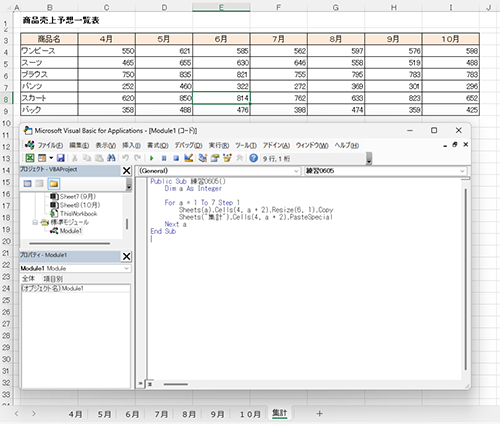Switch to the 4月 sheet tab
The height and width of the screenshot is (424, 500).
click(x=76, y=414)
